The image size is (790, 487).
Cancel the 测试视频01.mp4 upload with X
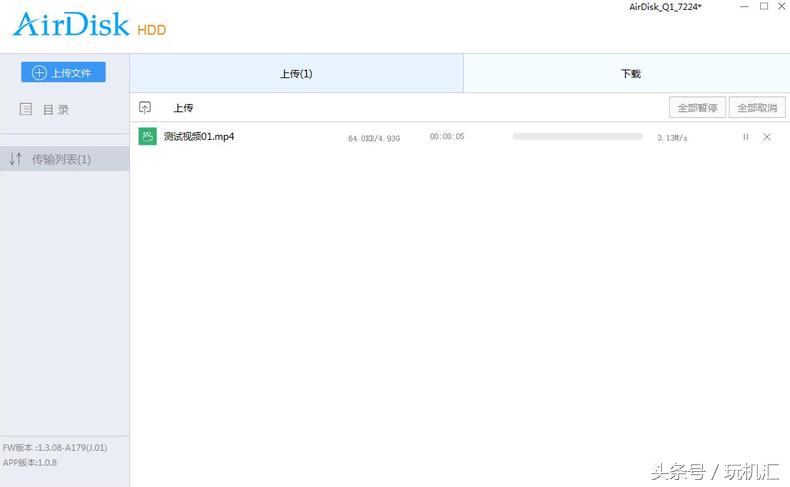pos(767,136)
